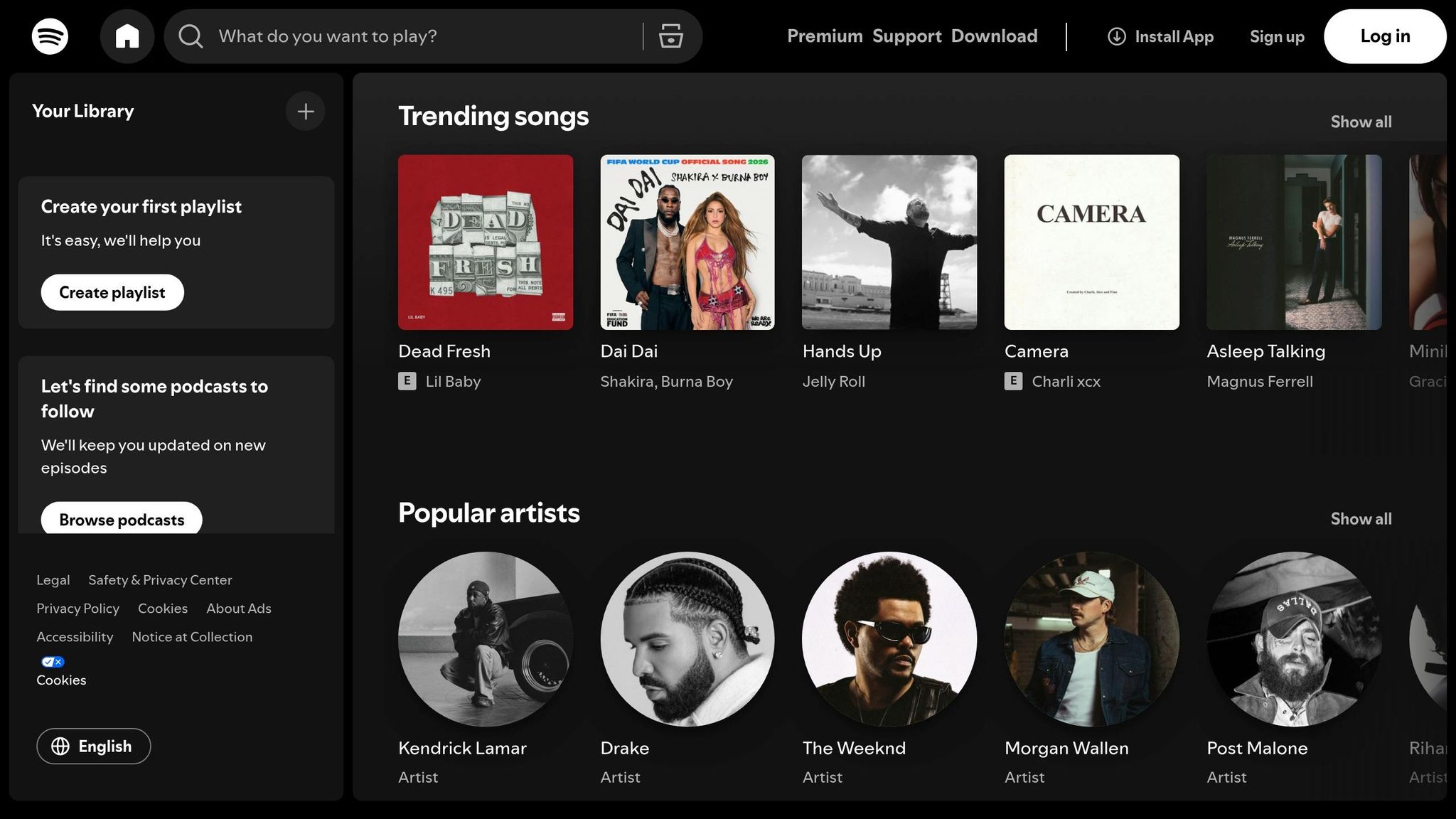Open The Weeknd artist photo
This screenshot has width=1456, height=819.
tap(889, 639)
